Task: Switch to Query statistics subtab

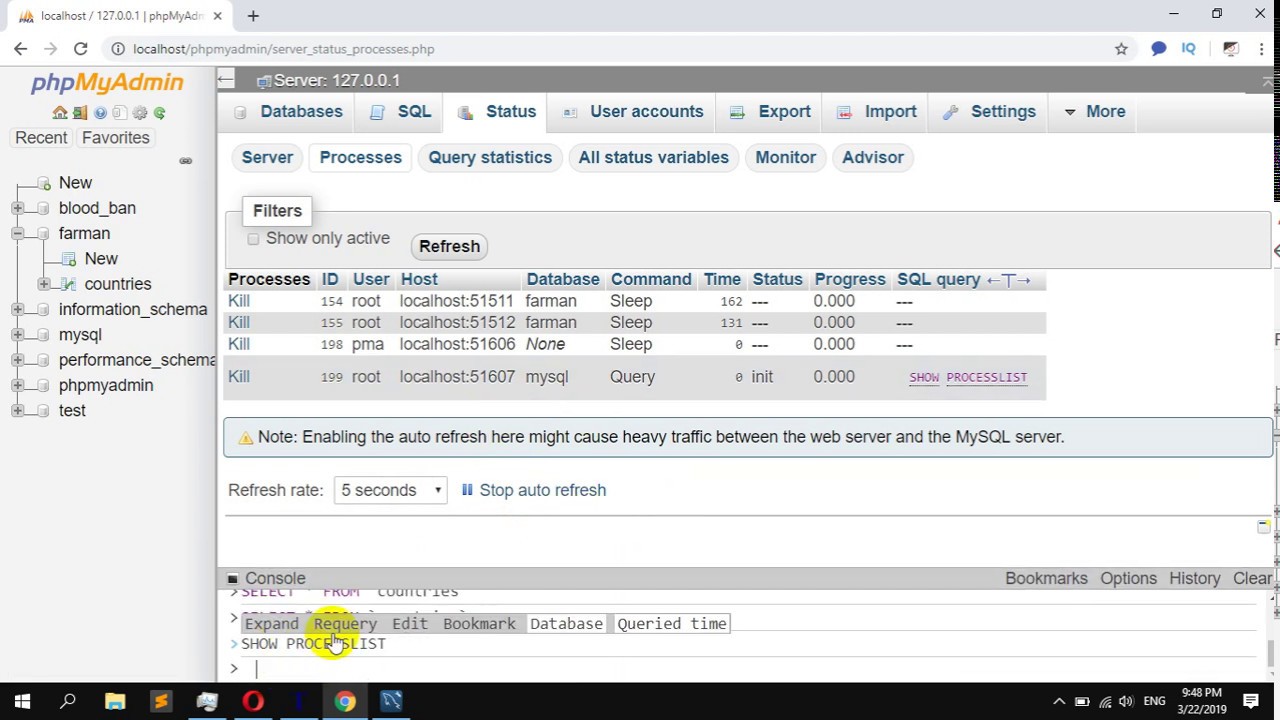Action: pyautogui.click(x=490, y=158)
